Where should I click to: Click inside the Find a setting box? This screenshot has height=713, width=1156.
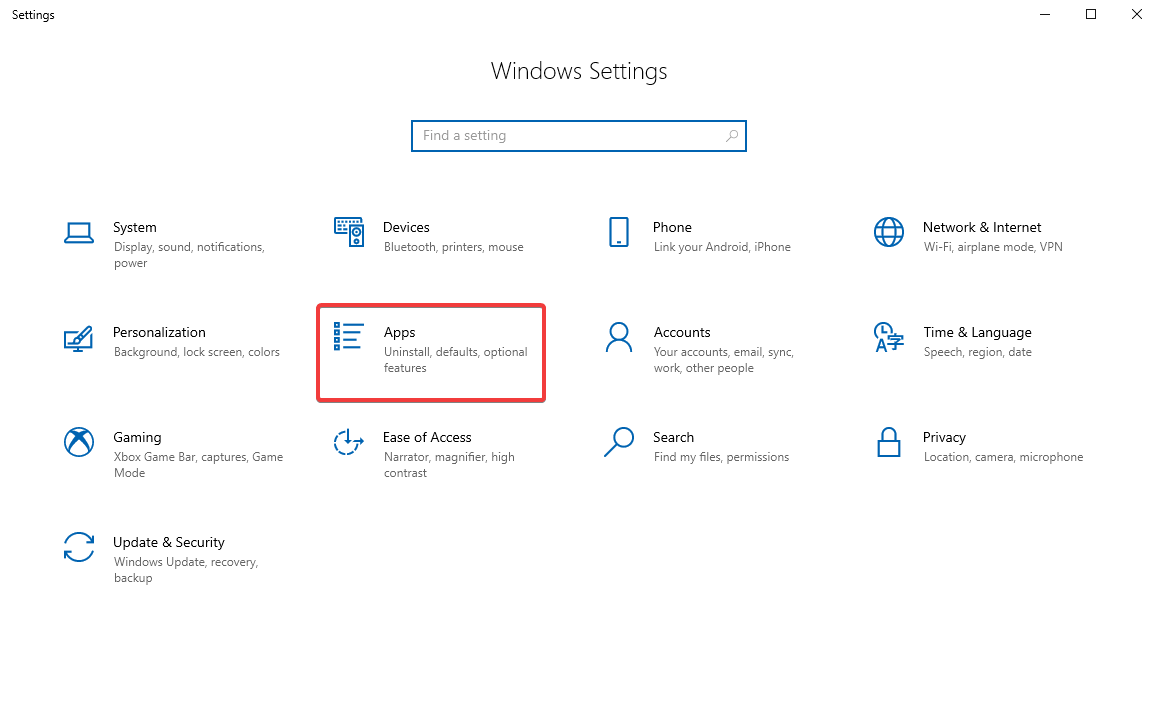click(x=579, y=135)
